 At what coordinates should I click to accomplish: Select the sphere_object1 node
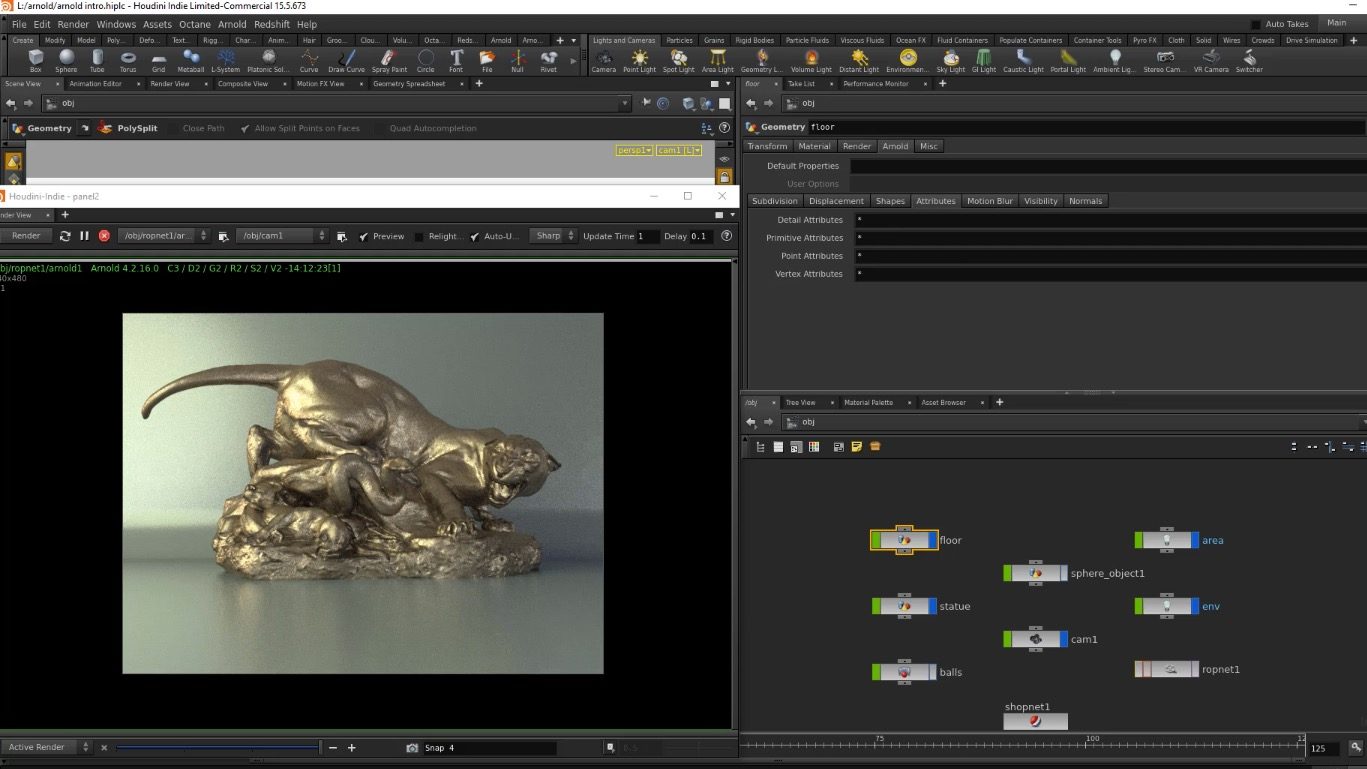(x=1035, y=573)
